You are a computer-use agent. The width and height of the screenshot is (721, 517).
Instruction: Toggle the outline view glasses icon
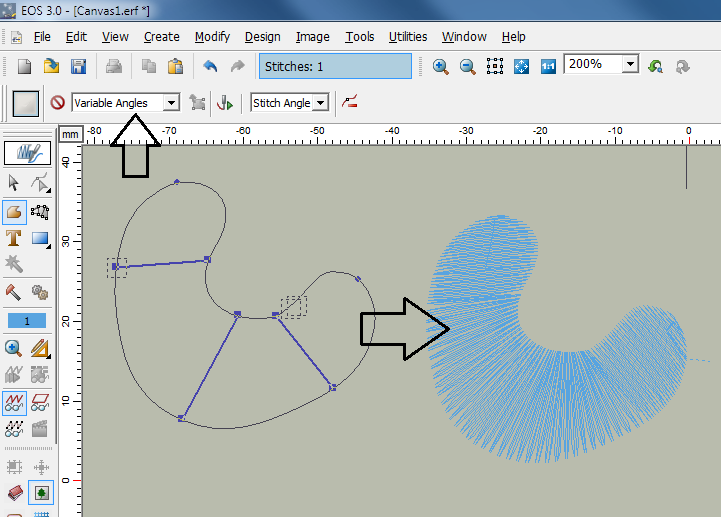coord(40,402)
